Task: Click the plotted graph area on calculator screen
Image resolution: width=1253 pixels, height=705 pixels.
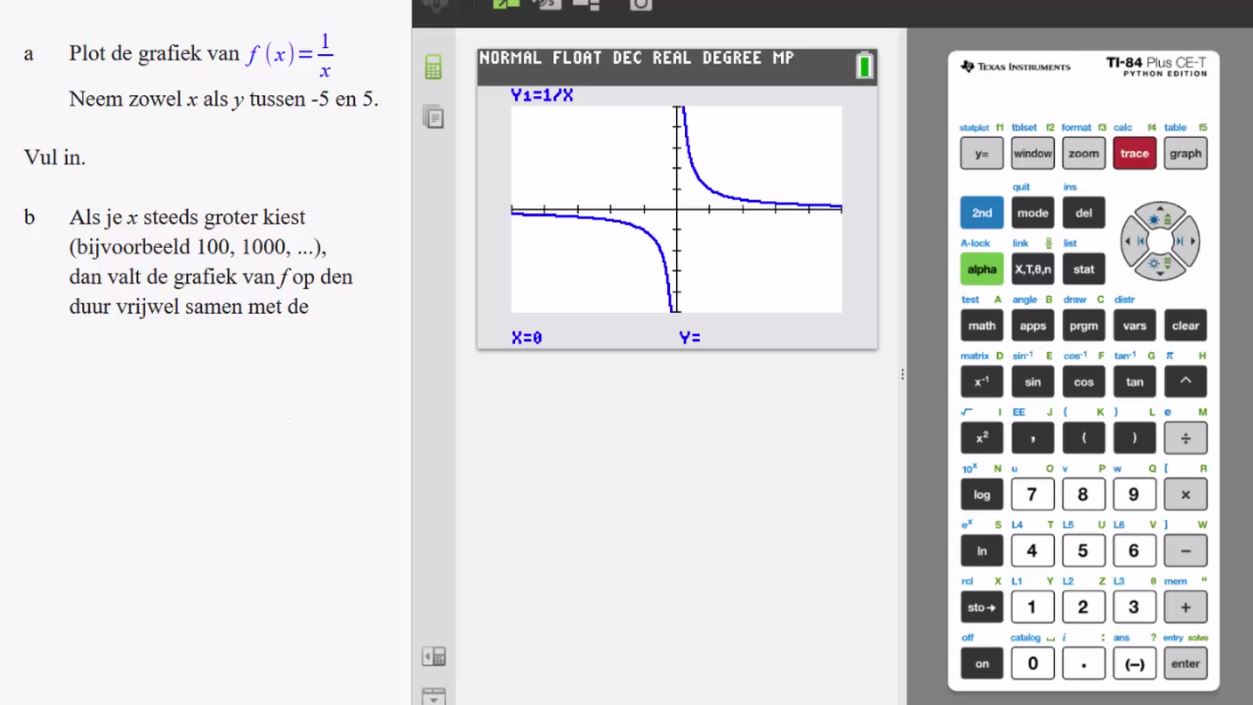Action: 676,209
